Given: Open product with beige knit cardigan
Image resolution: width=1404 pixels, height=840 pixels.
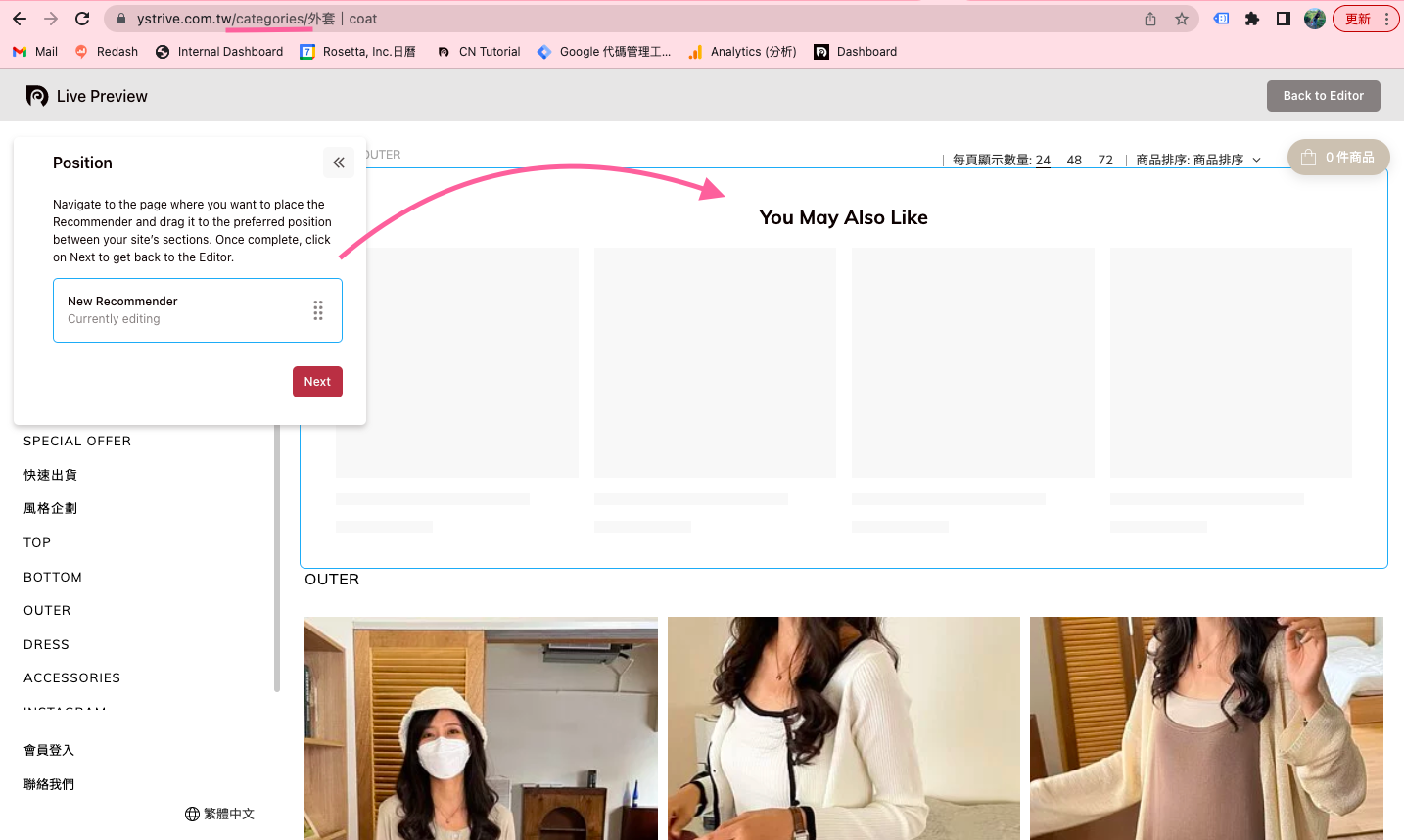Looking at the screenshot, I should pos(1206,728).
